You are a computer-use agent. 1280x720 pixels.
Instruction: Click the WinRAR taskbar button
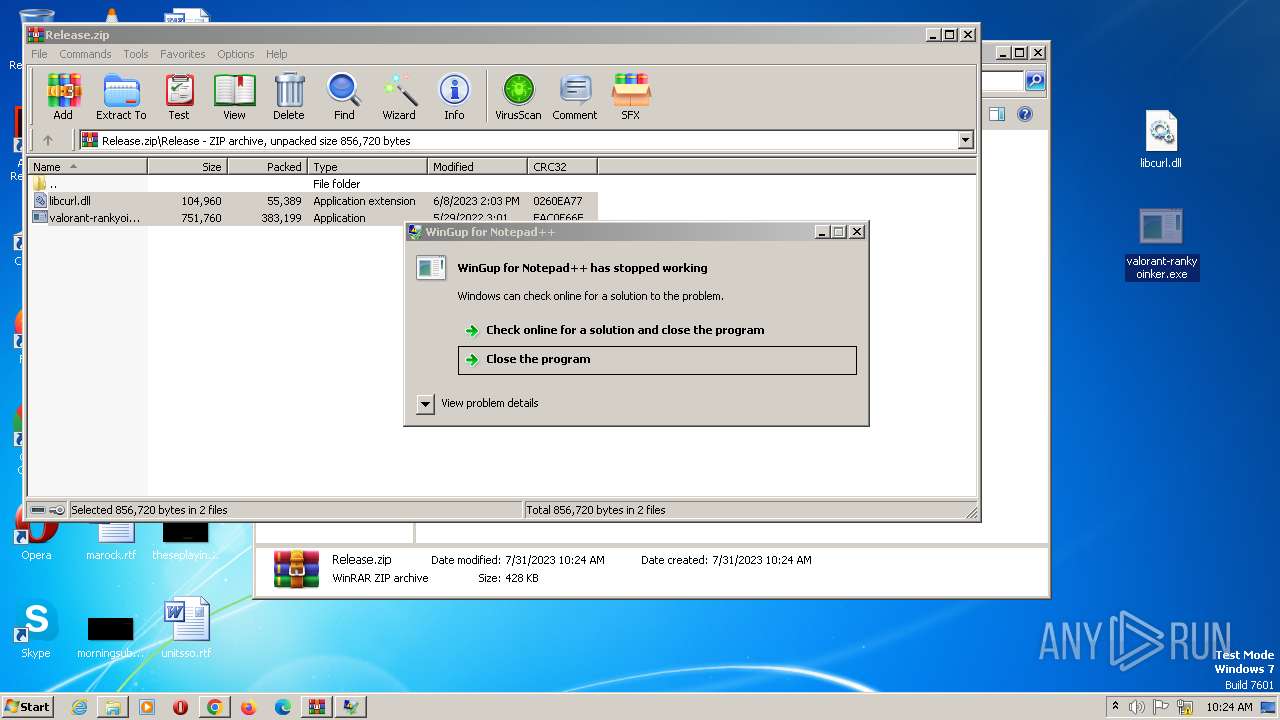[x=316, y=707]
